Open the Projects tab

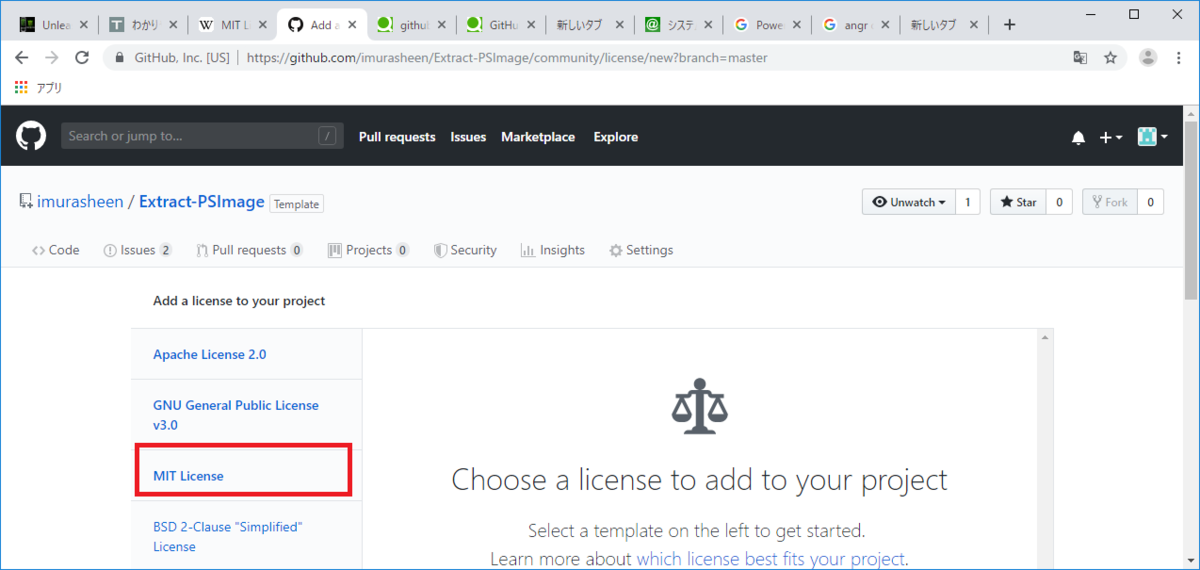(368, 250)
